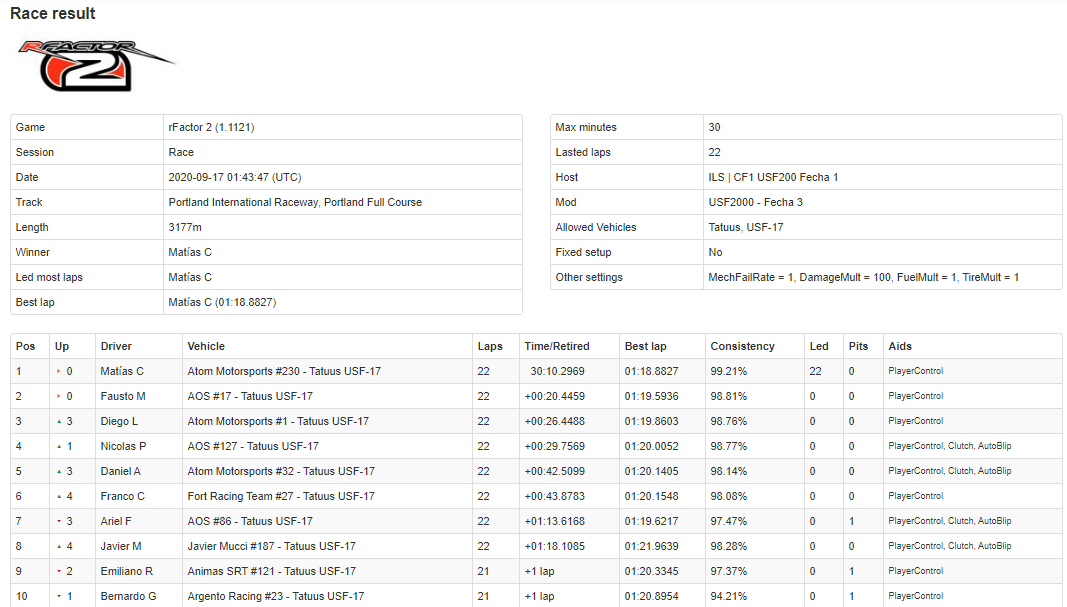Click the led laps value 22 for Matías C
The width and height of the screenshot is (1067, 607).
coord(816,372)
